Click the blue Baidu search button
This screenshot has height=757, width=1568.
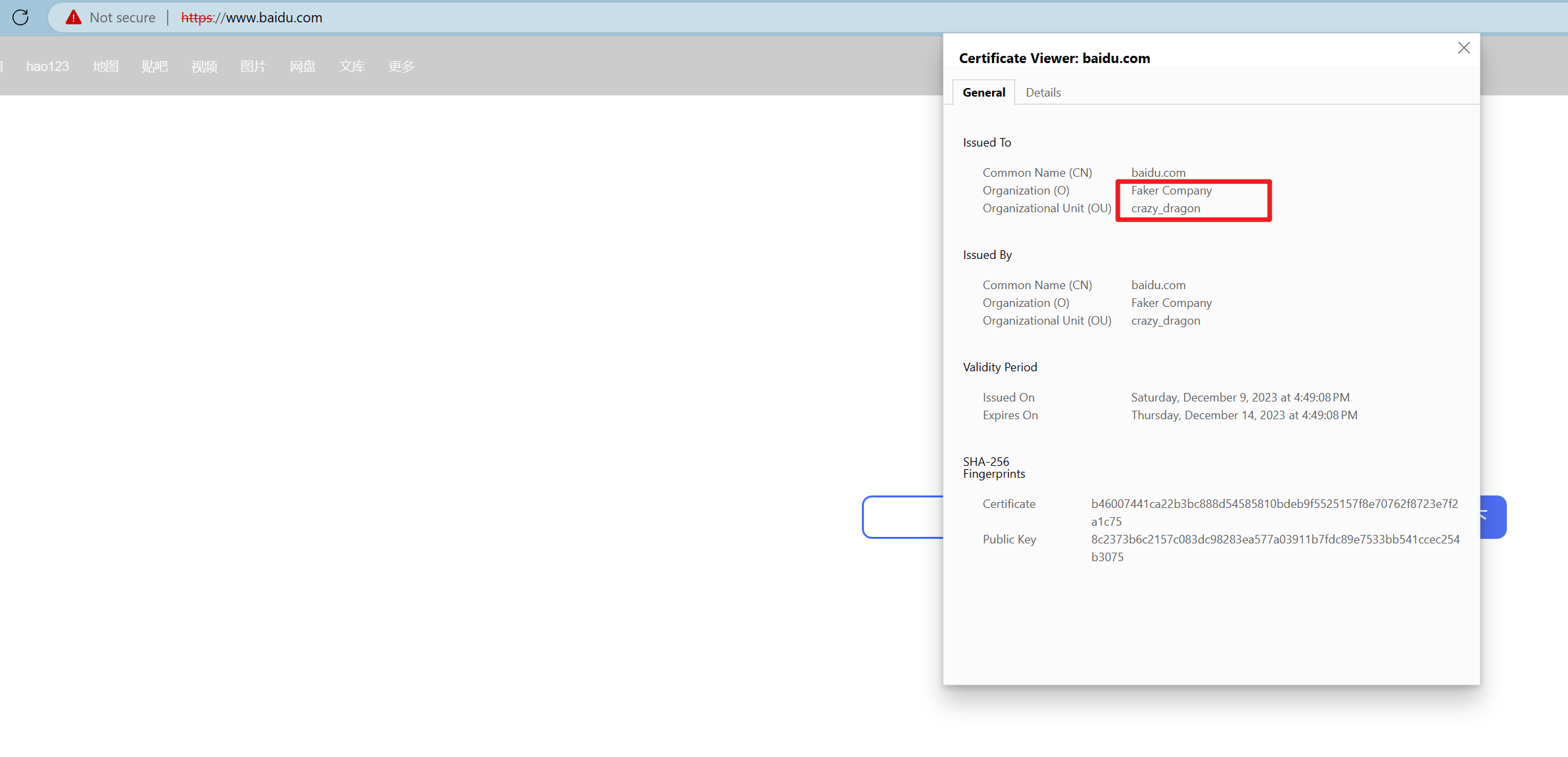1492,517
